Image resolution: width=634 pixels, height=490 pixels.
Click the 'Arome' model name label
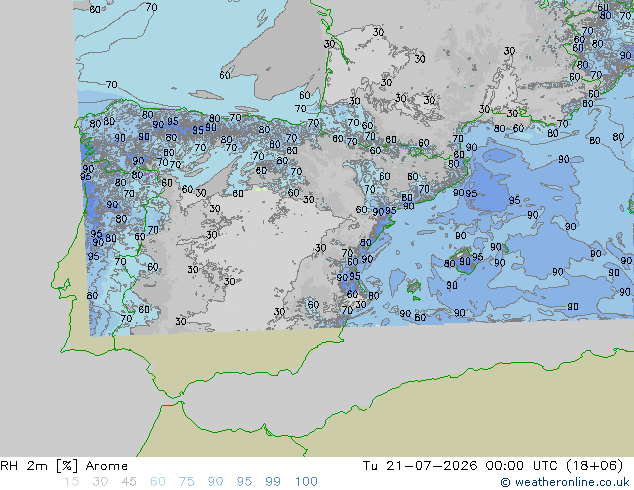(107, 466)
